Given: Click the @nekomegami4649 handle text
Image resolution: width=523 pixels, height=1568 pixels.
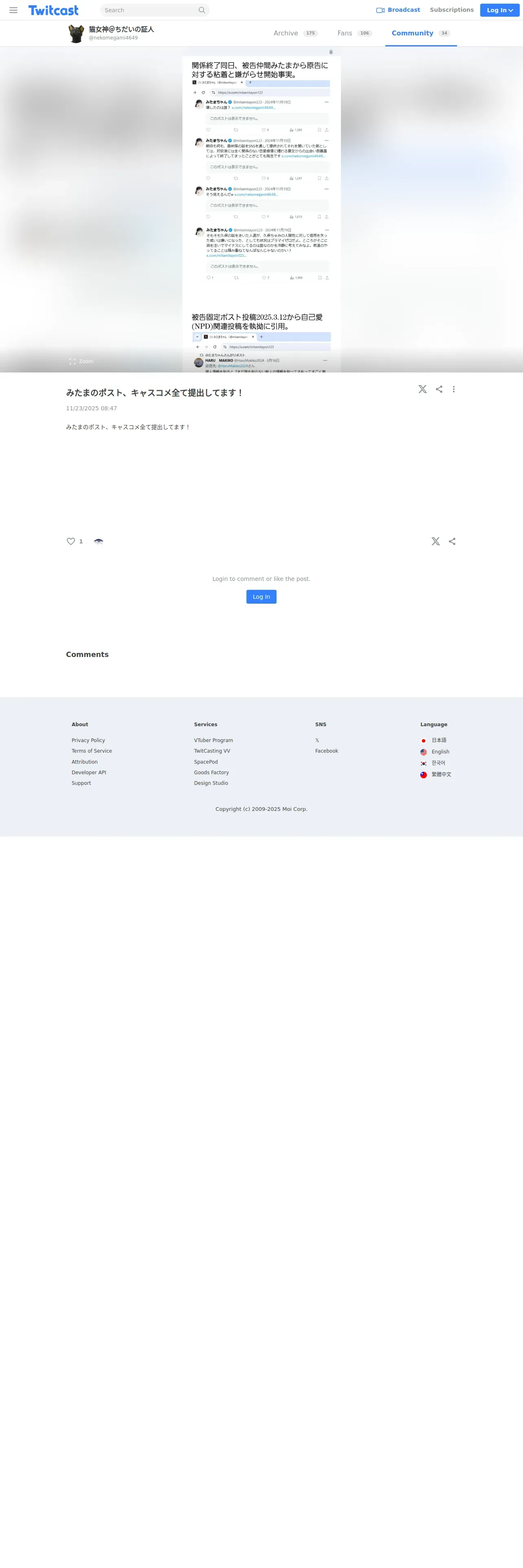Looking at the screenshot, I should (113, 38).
